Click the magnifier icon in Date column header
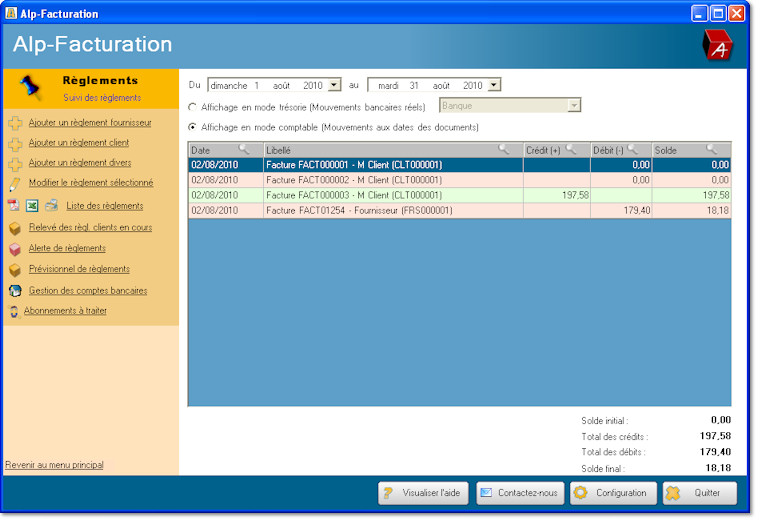 click(x=243, y=150)
